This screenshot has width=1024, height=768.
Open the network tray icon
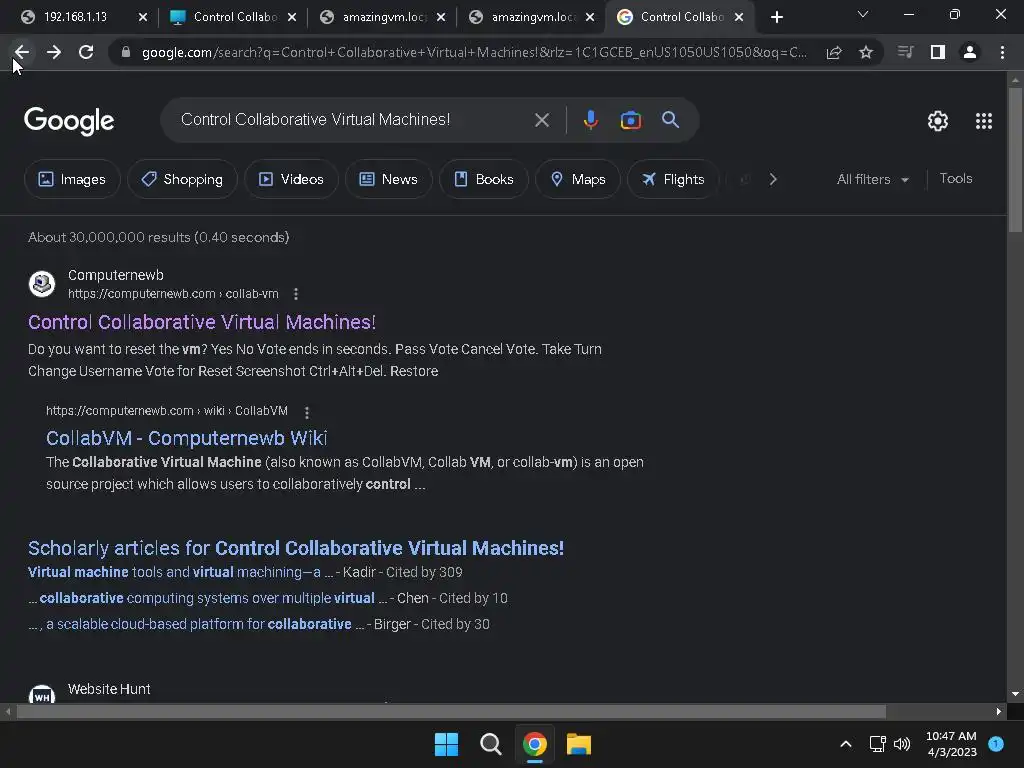point(877,744)
